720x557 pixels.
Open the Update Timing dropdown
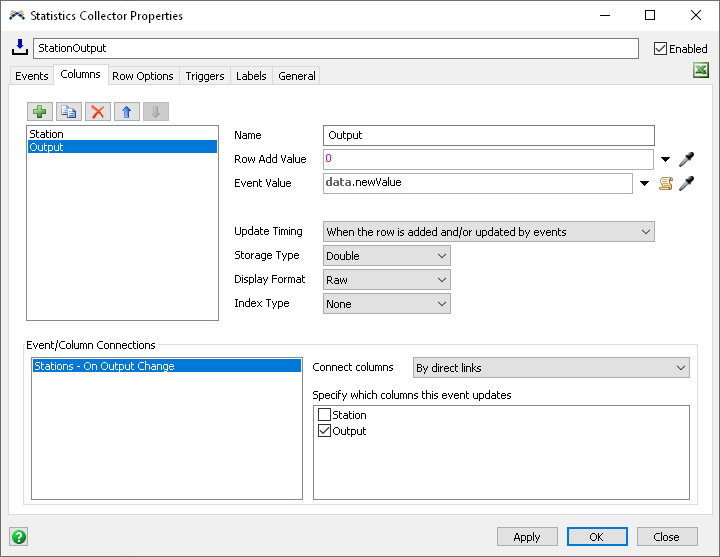click(489, 232)
